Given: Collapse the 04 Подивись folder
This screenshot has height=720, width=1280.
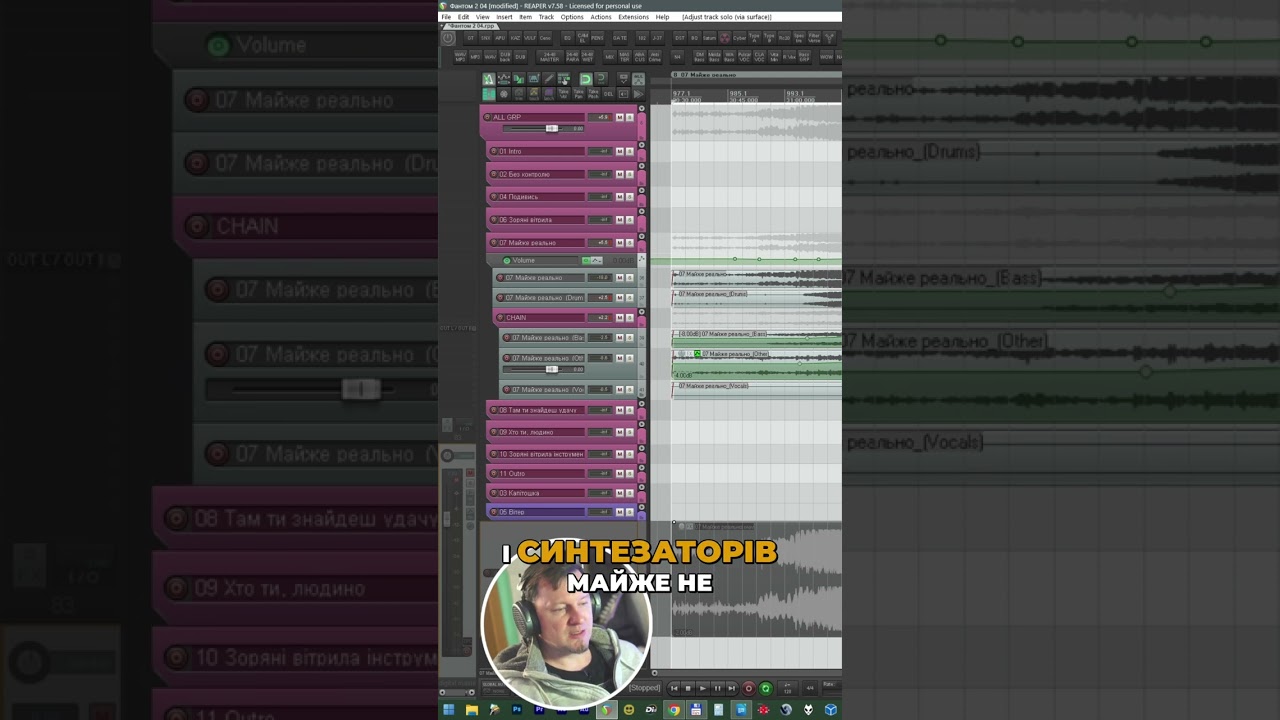Looking at the screenshot, I should click(642, 190).
